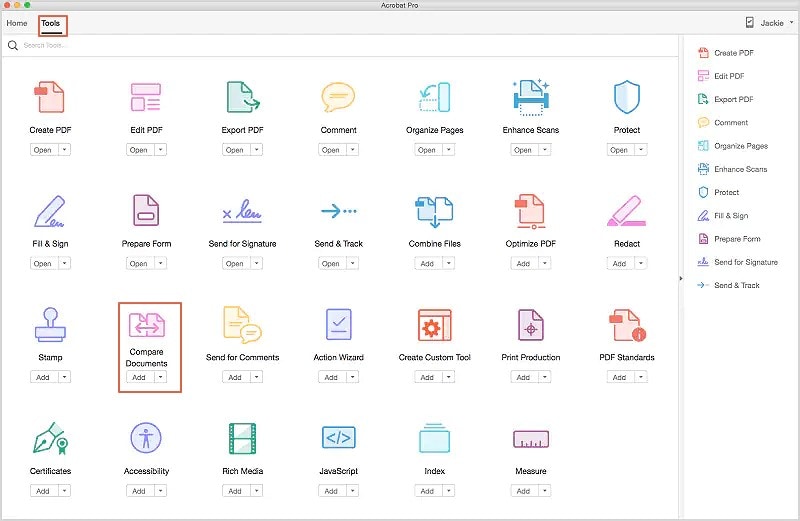This screenshot has width=800, height=521.
Task: Select the Action Wizard icon
Action: point(338,325)
